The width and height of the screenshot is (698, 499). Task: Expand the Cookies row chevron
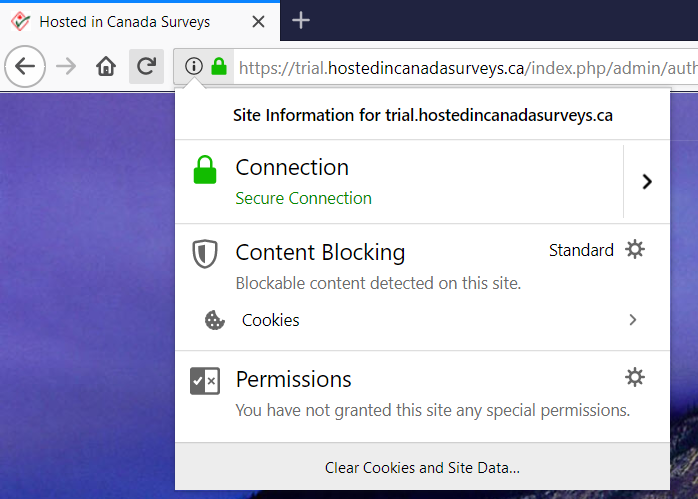[x=633, y=320]
